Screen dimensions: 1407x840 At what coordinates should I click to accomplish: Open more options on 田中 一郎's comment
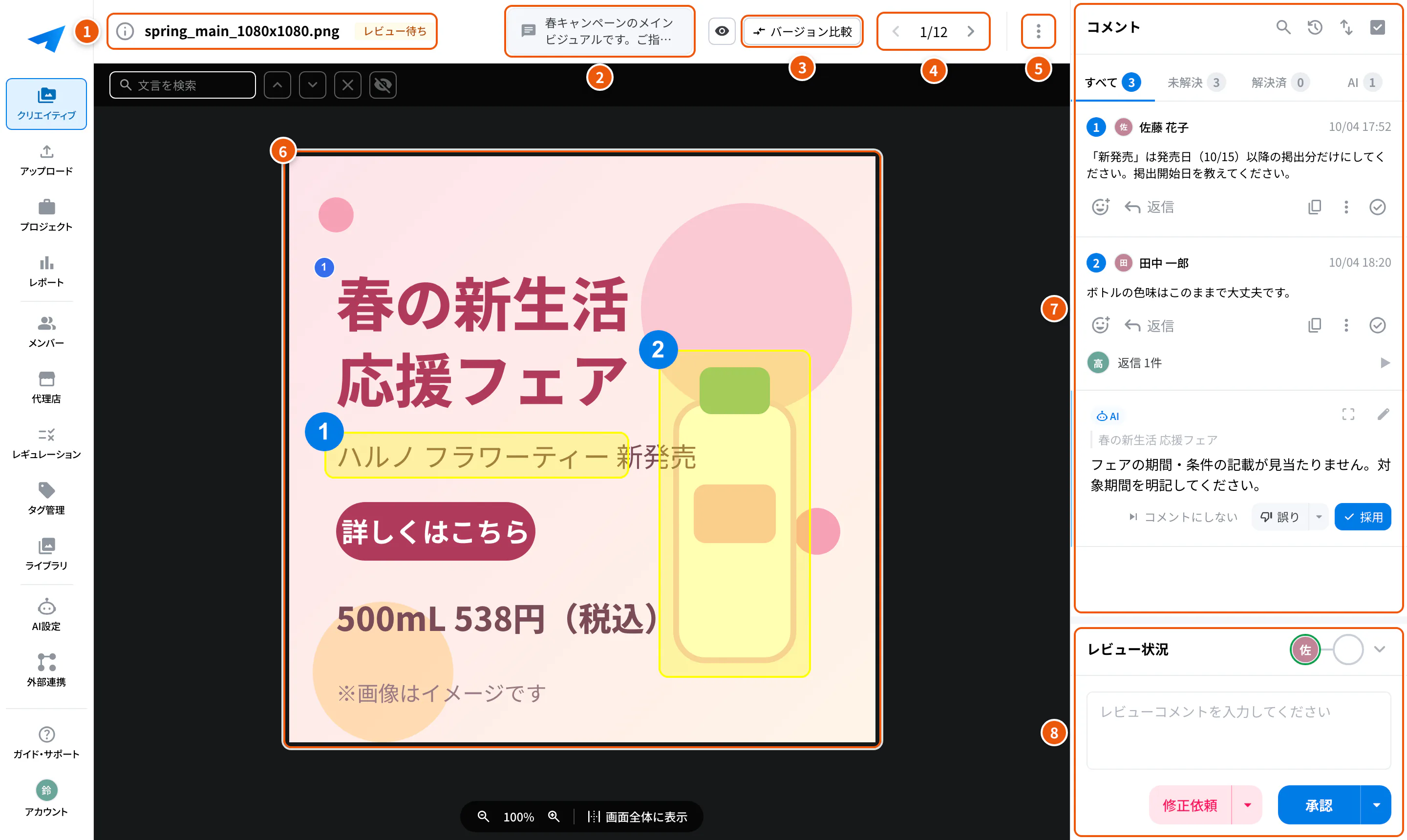pos(1346,325)
